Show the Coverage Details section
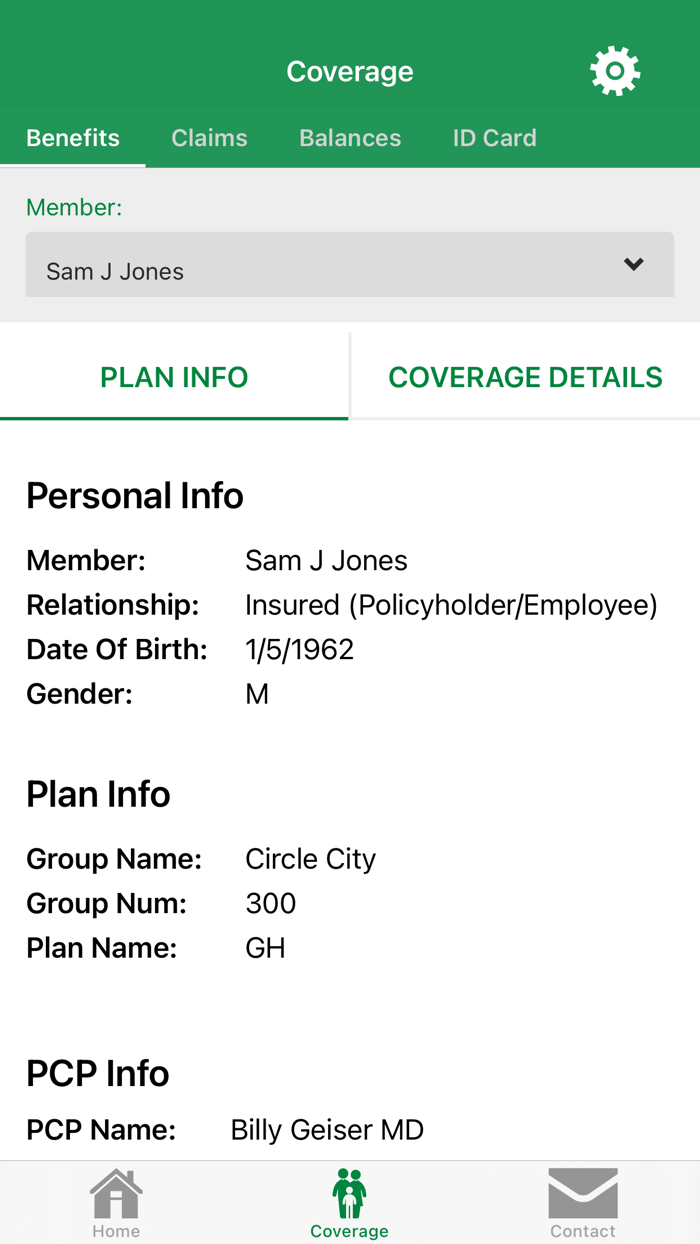The width and height of the screenshot is (700, 1244). click(x=525, y=377)
